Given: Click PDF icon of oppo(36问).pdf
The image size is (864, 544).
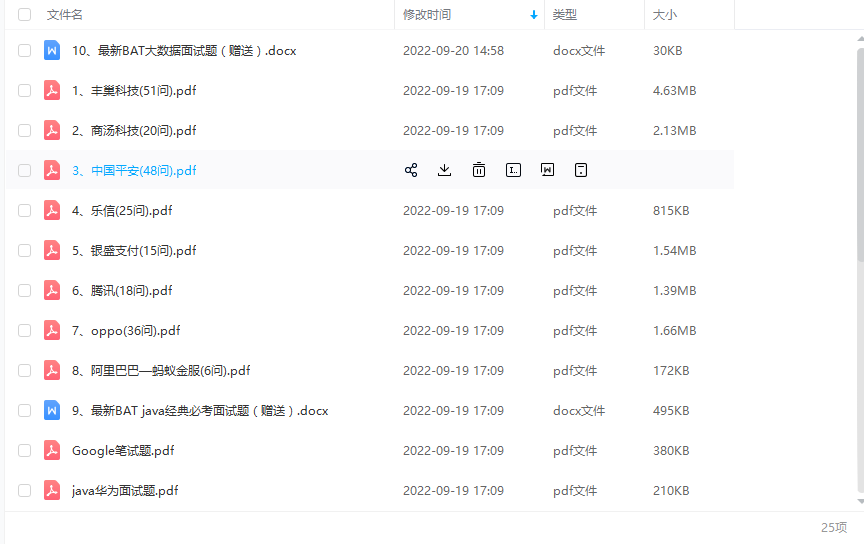Looking at the screenshot, I should point(52,331).
